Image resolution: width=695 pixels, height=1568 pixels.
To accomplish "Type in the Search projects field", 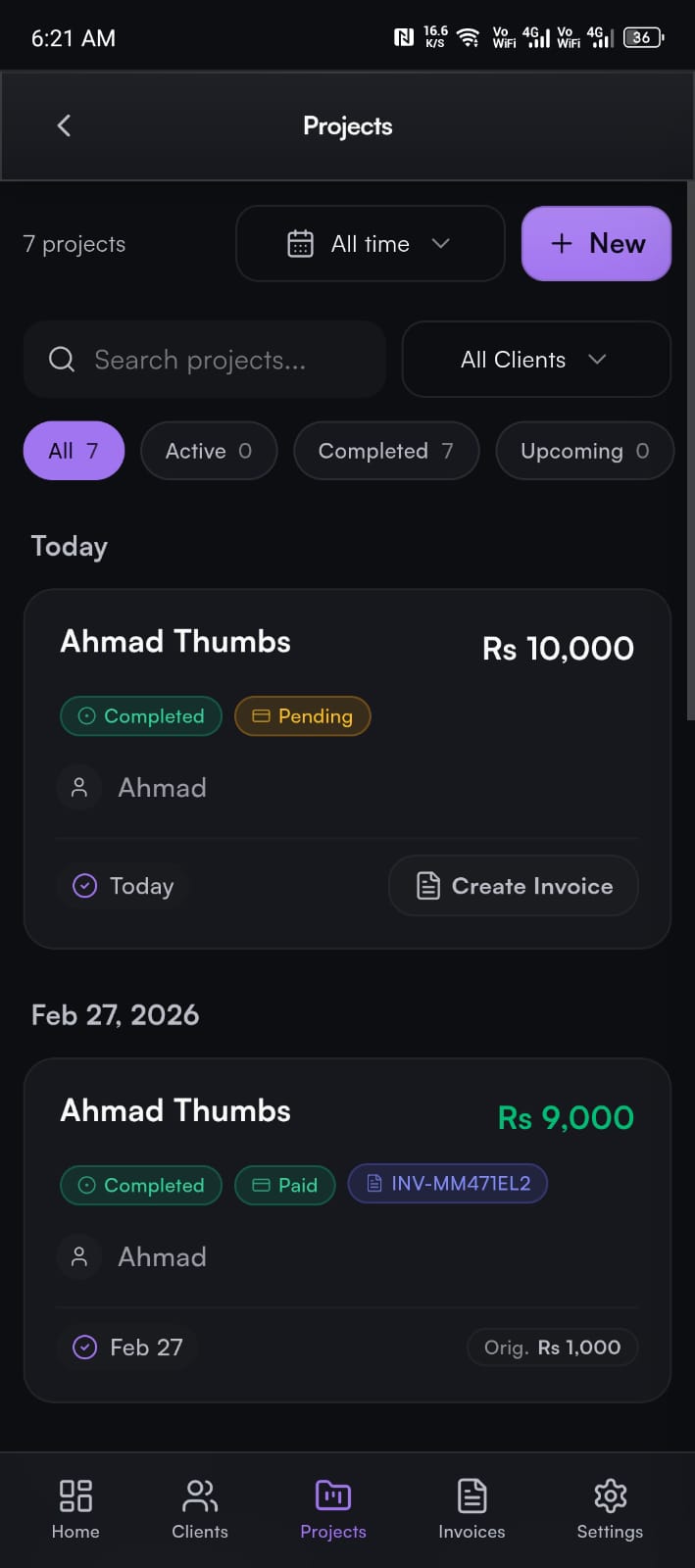I will (x=216, y=360).
